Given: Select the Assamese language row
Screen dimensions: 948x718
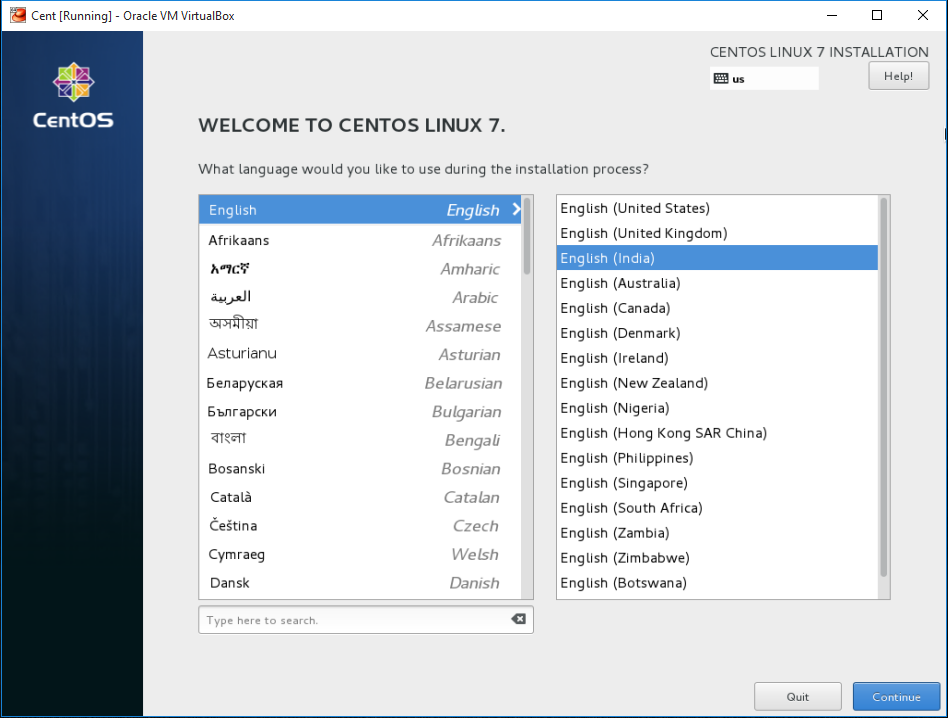Looking at the screenshot, I should coord(360,326).
